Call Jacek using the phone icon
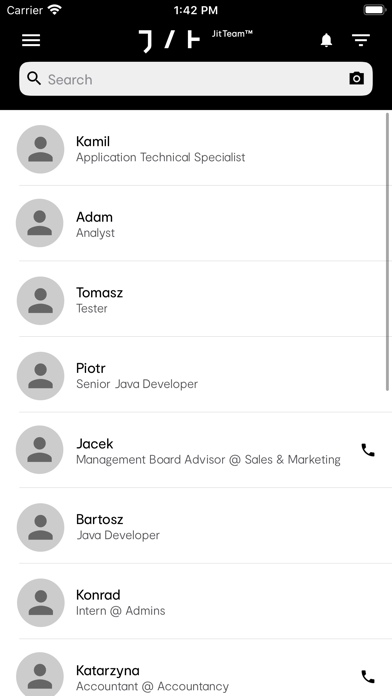 click(x=368, y=450)
